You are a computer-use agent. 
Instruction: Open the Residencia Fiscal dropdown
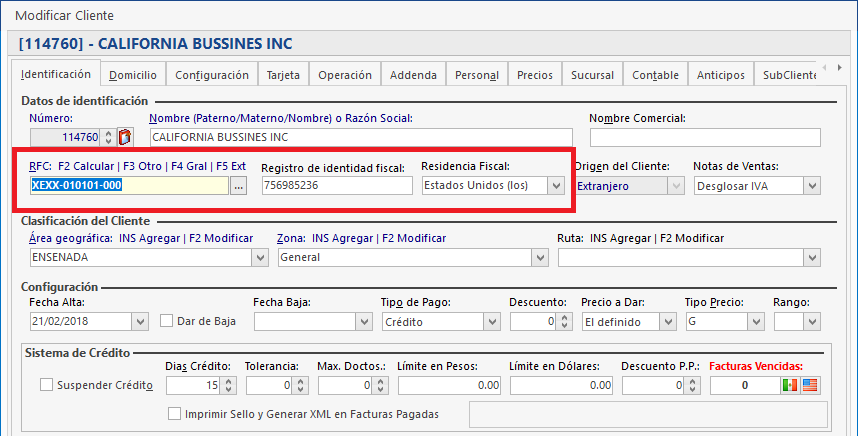pyautogui.click(x=556, y=185)
